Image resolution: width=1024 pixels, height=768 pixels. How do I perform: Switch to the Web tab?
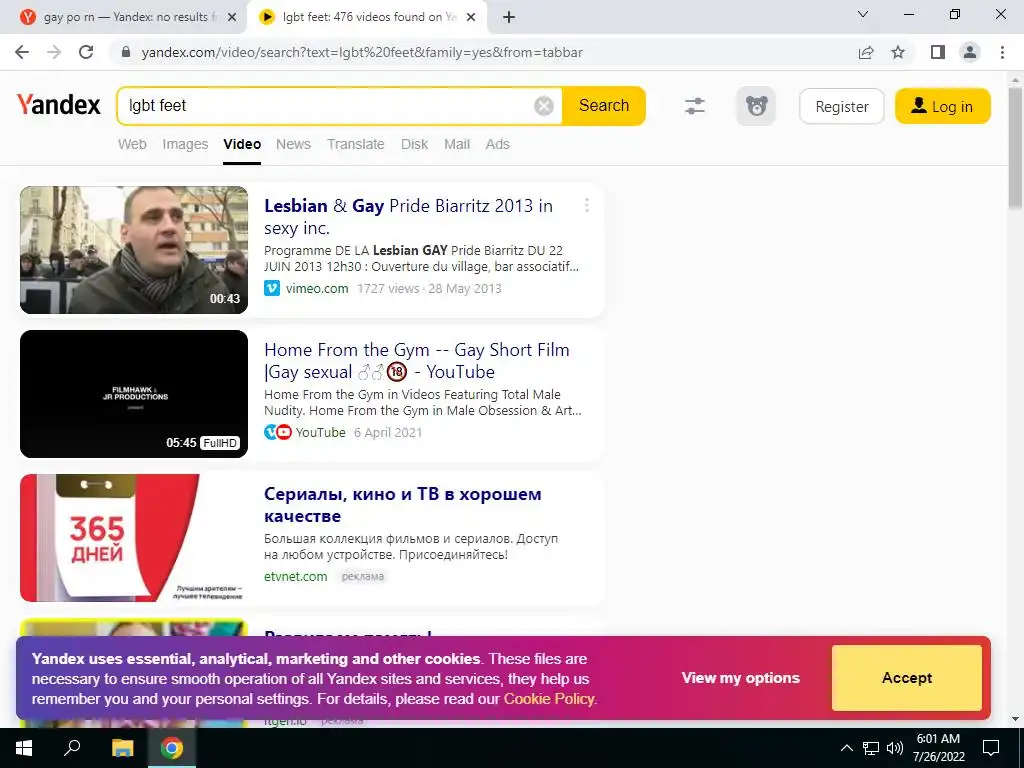pyautogui.click(x=132, y=144)
